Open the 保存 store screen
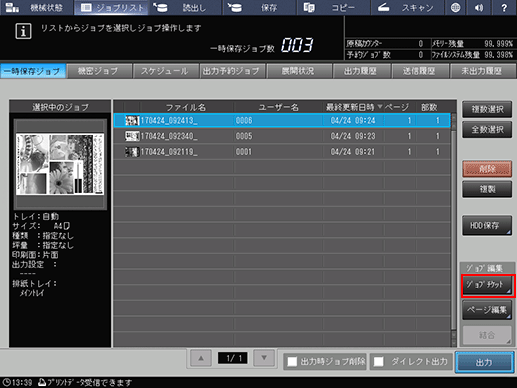Screen dimensions: 517x388 click(259, 7)
